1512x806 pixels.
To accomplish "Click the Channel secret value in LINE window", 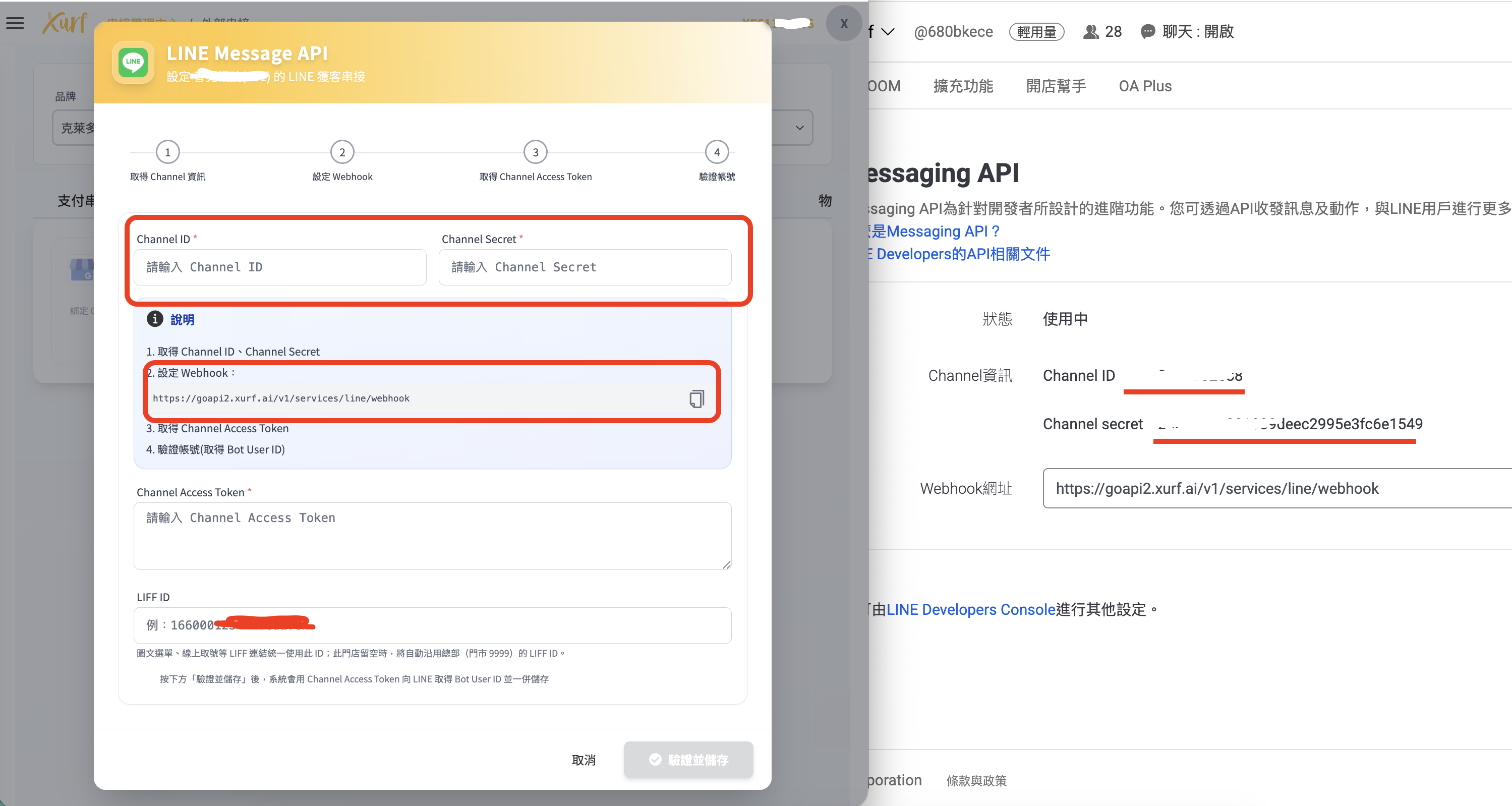I will (1290, 424).
